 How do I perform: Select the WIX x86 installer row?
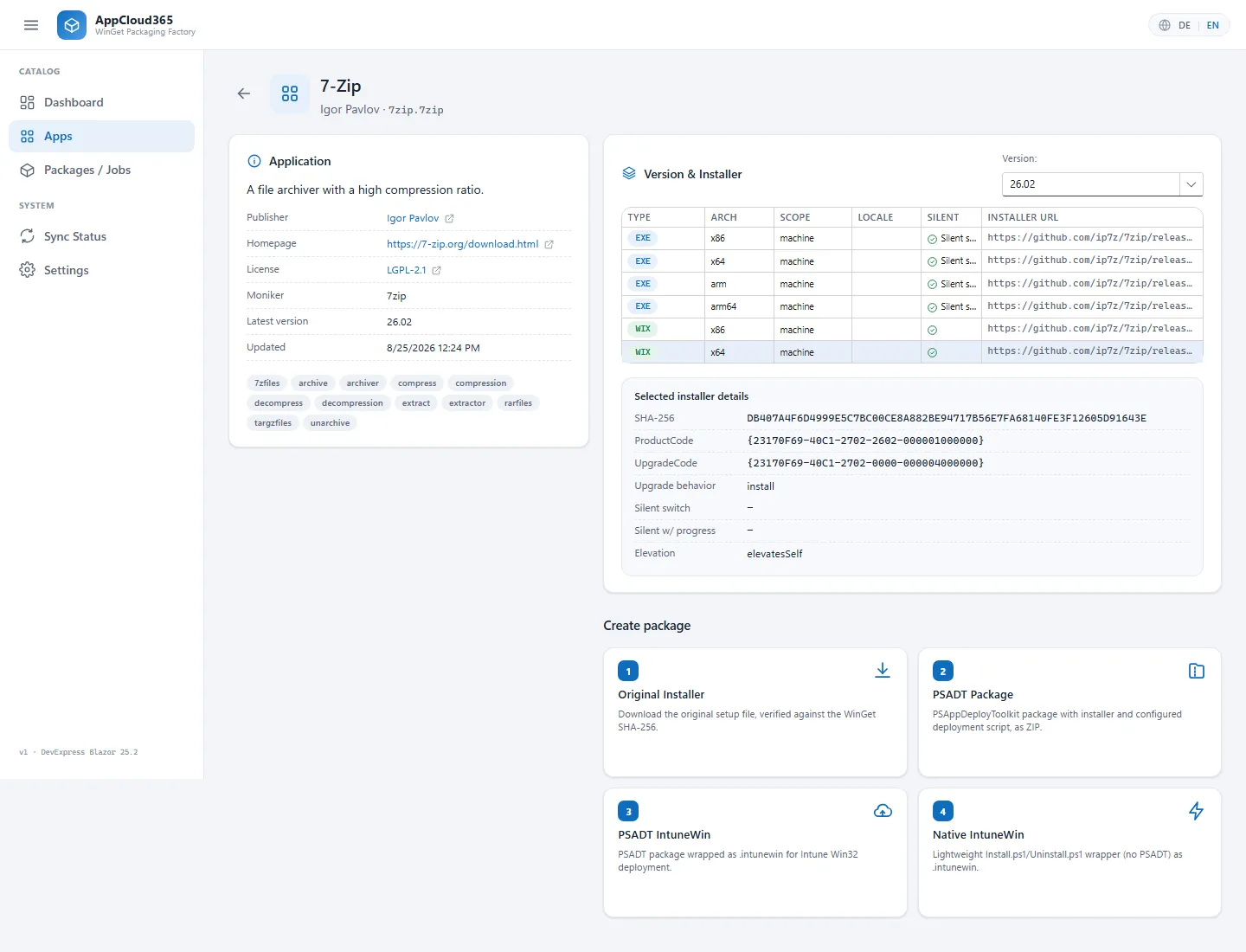click(x=912, y=329)
